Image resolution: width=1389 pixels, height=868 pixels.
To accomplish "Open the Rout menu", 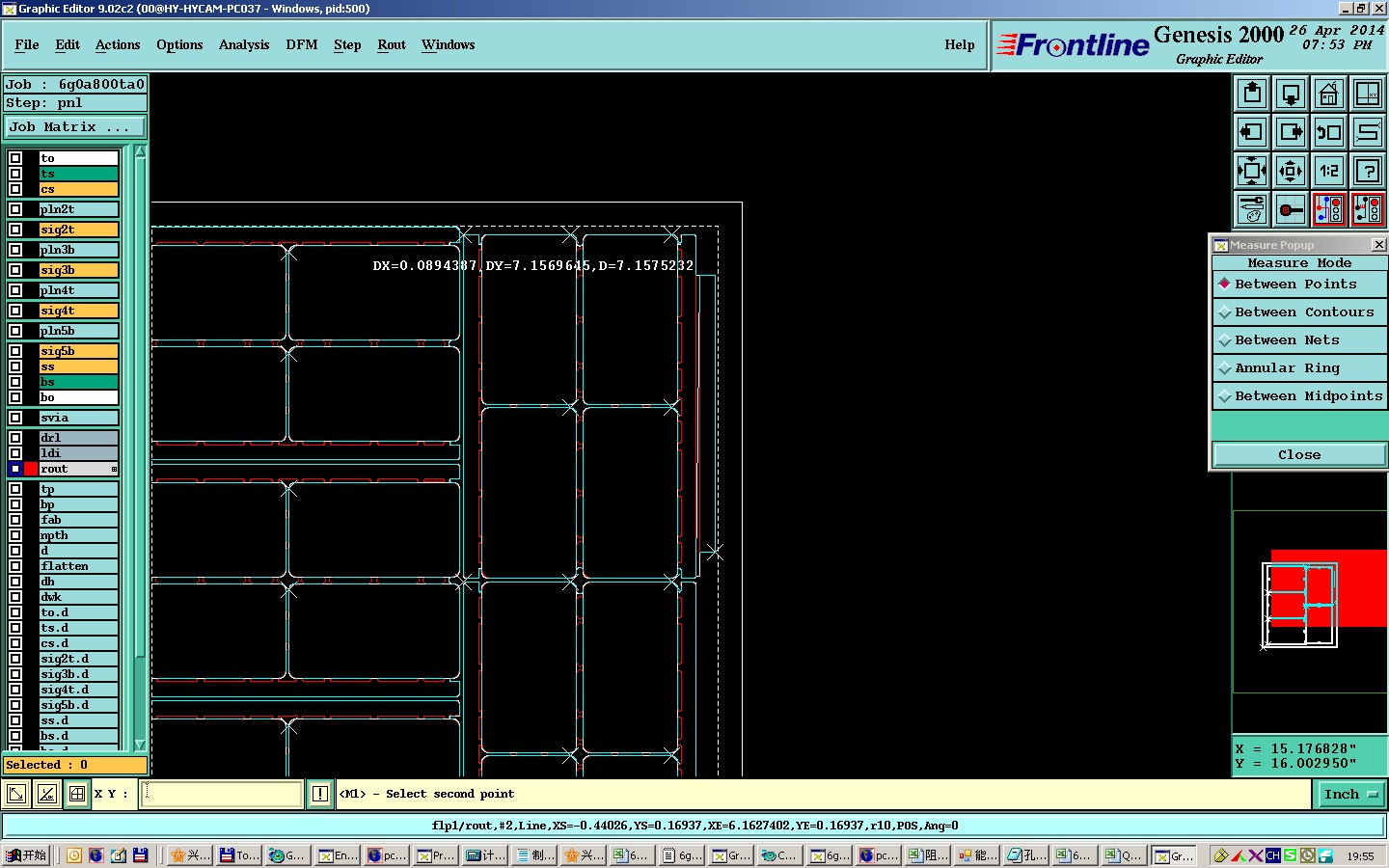I will [392, 44].
